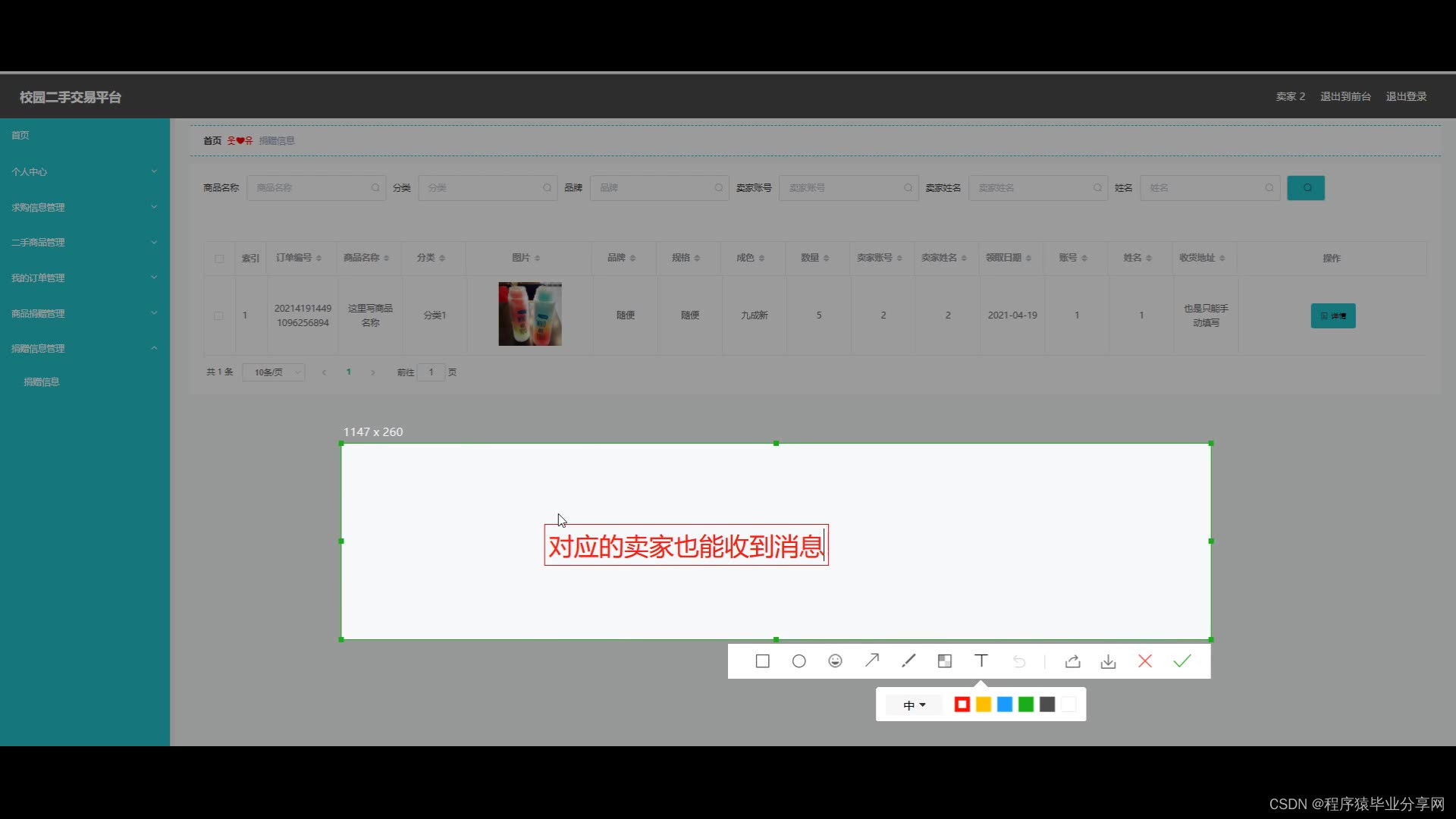The width and height of the screenshot is (1456, 819).
Task: Open the 10条/页 page size dropdown
Action: 274,372
